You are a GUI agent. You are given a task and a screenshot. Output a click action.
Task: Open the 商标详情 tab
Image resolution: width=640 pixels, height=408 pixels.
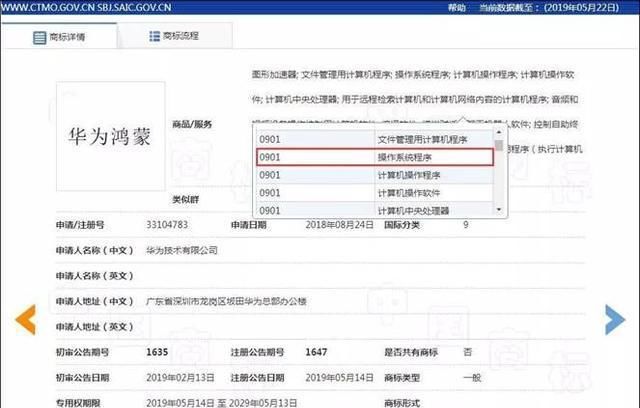[x=60, y=37]
